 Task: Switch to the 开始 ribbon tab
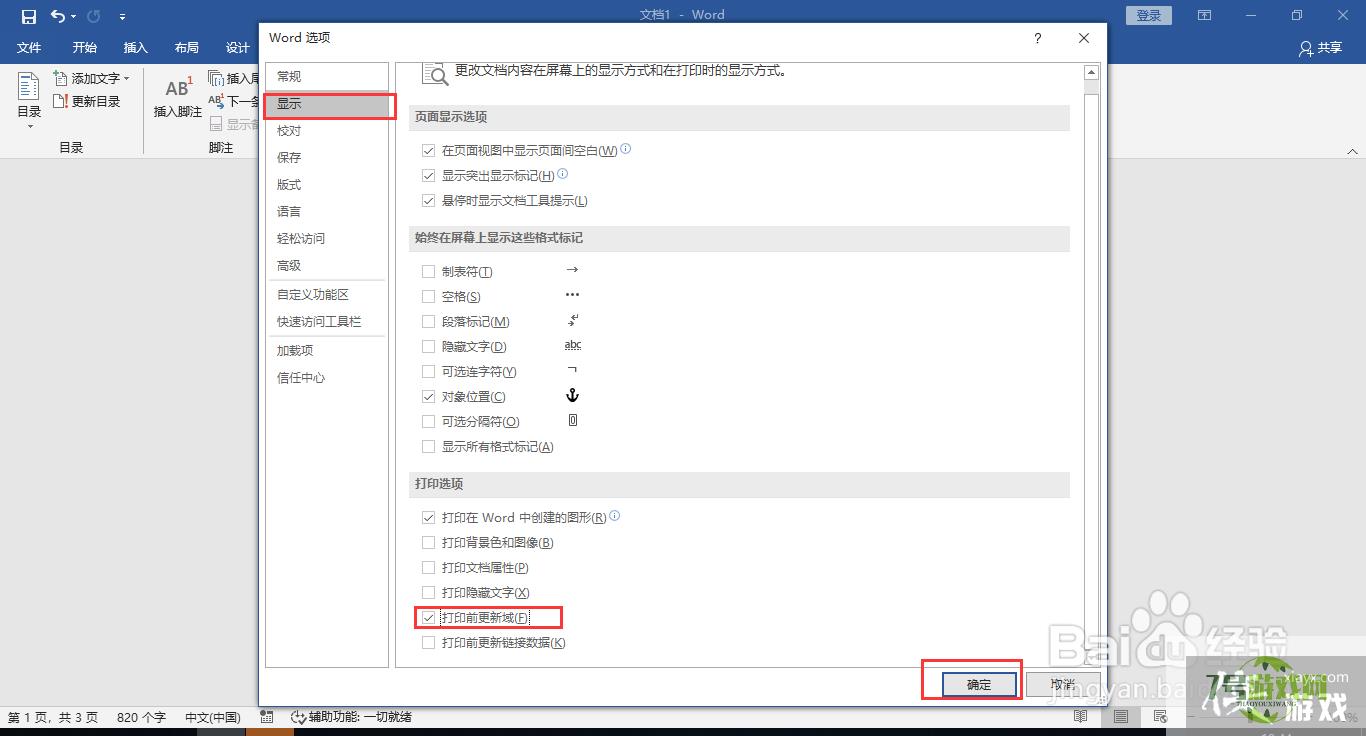point(85,47)
